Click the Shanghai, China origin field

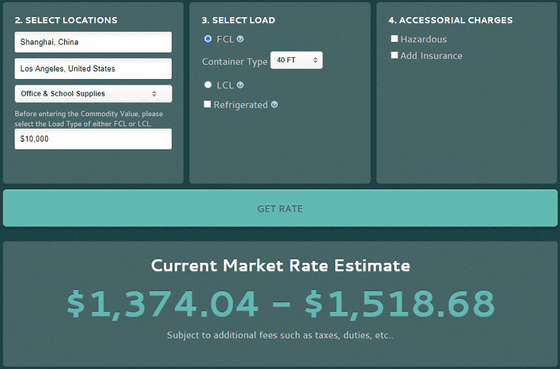click(93, 42)
